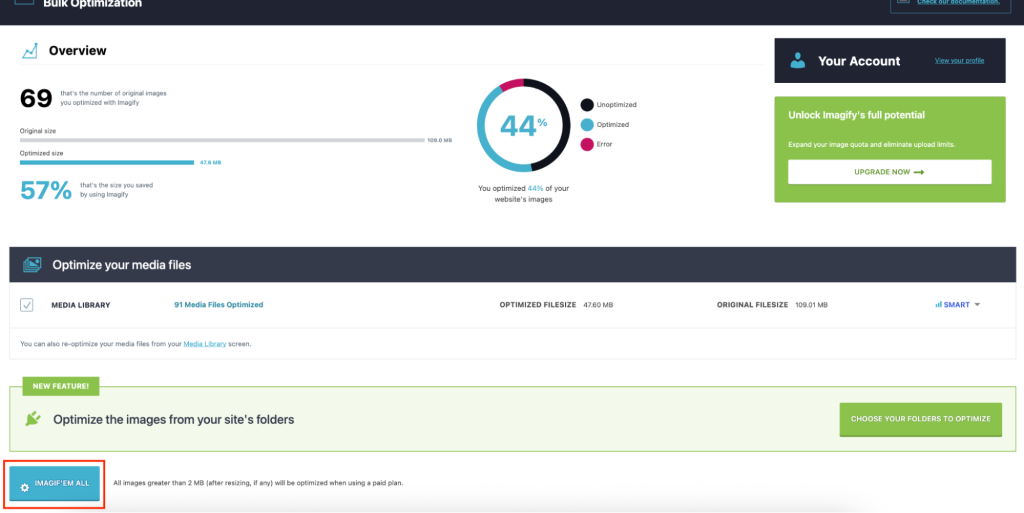
Task: Click the Media Library row label
Action: coord(81,305)
